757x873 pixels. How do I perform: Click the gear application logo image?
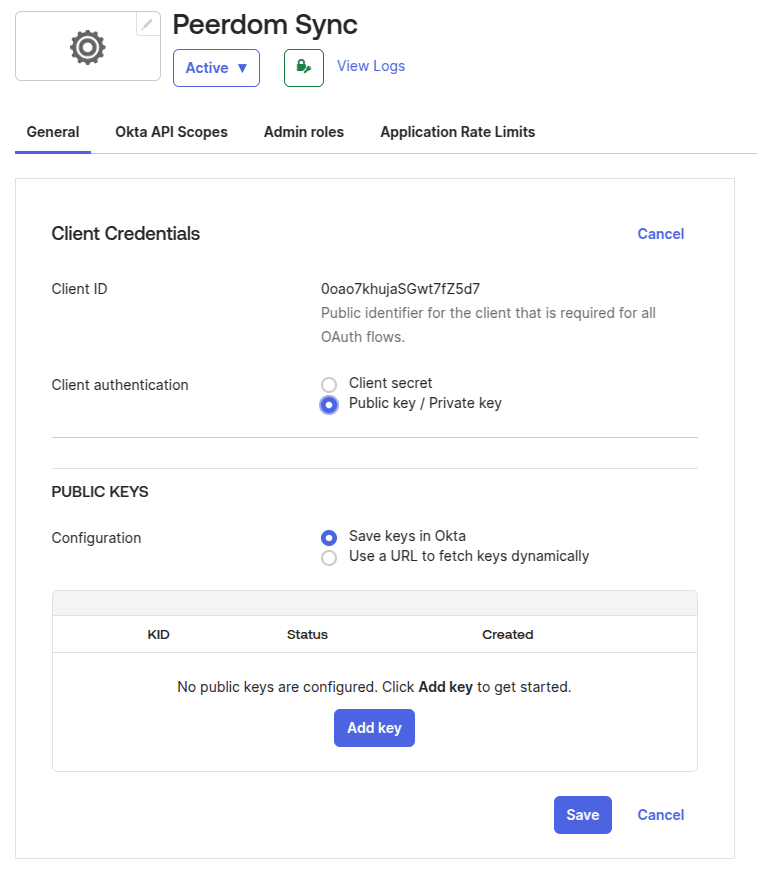coord(87,47)
